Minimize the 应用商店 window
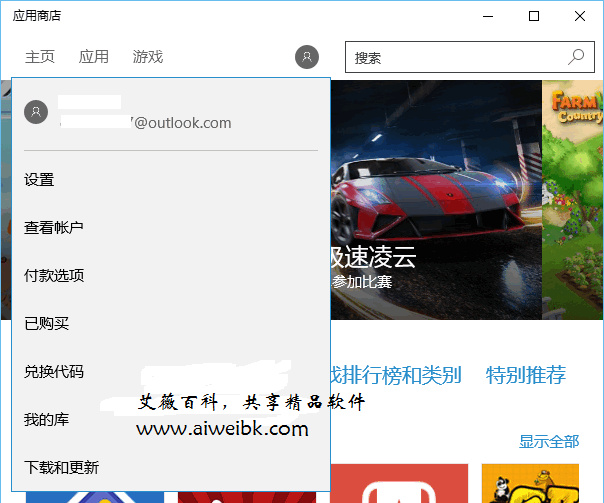Viewport: 604px width, 503px height. (488, 16)
